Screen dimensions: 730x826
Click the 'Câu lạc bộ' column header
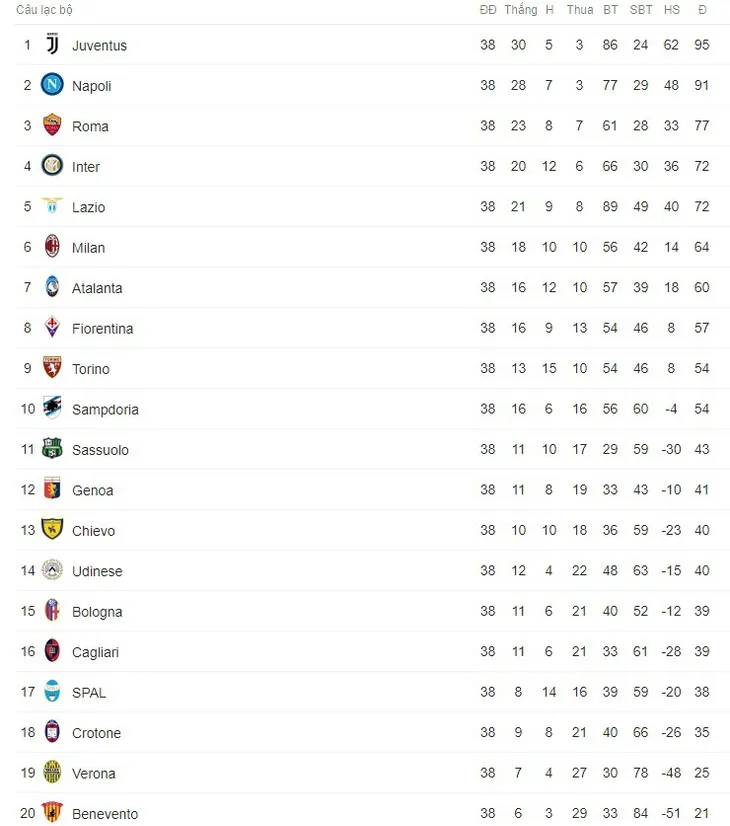[x=44, y=10]
